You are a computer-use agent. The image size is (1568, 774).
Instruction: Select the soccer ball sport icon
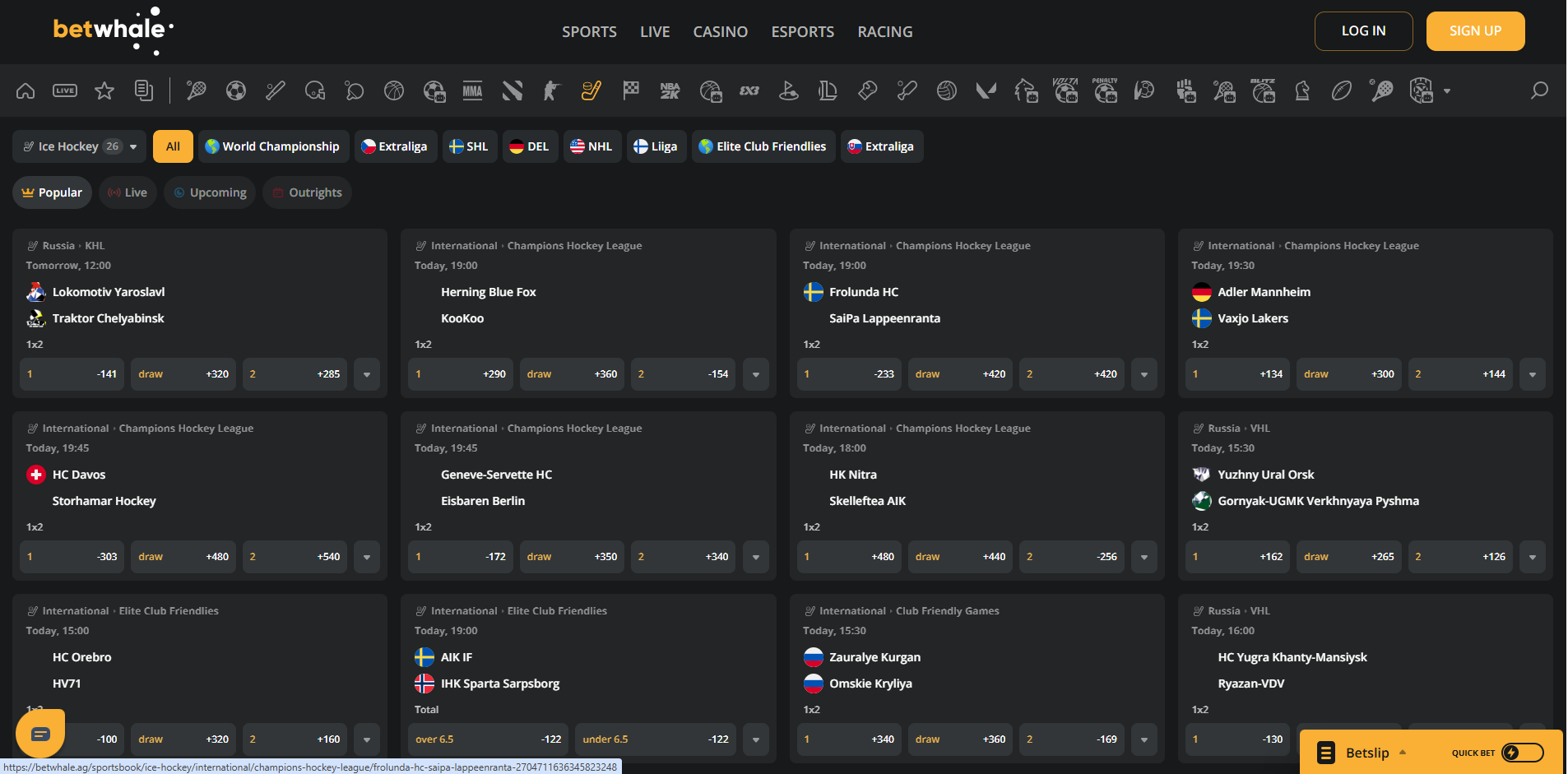[x=236, y=90]
